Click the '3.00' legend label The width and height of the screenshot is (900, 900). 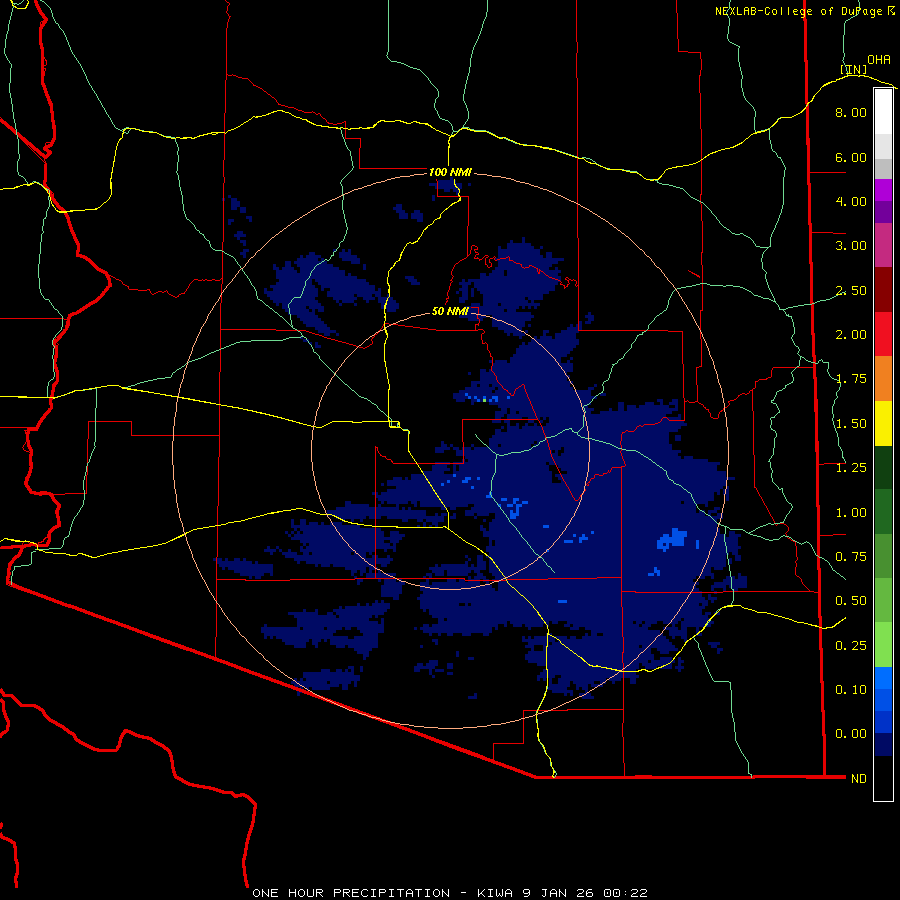[851, 246]
